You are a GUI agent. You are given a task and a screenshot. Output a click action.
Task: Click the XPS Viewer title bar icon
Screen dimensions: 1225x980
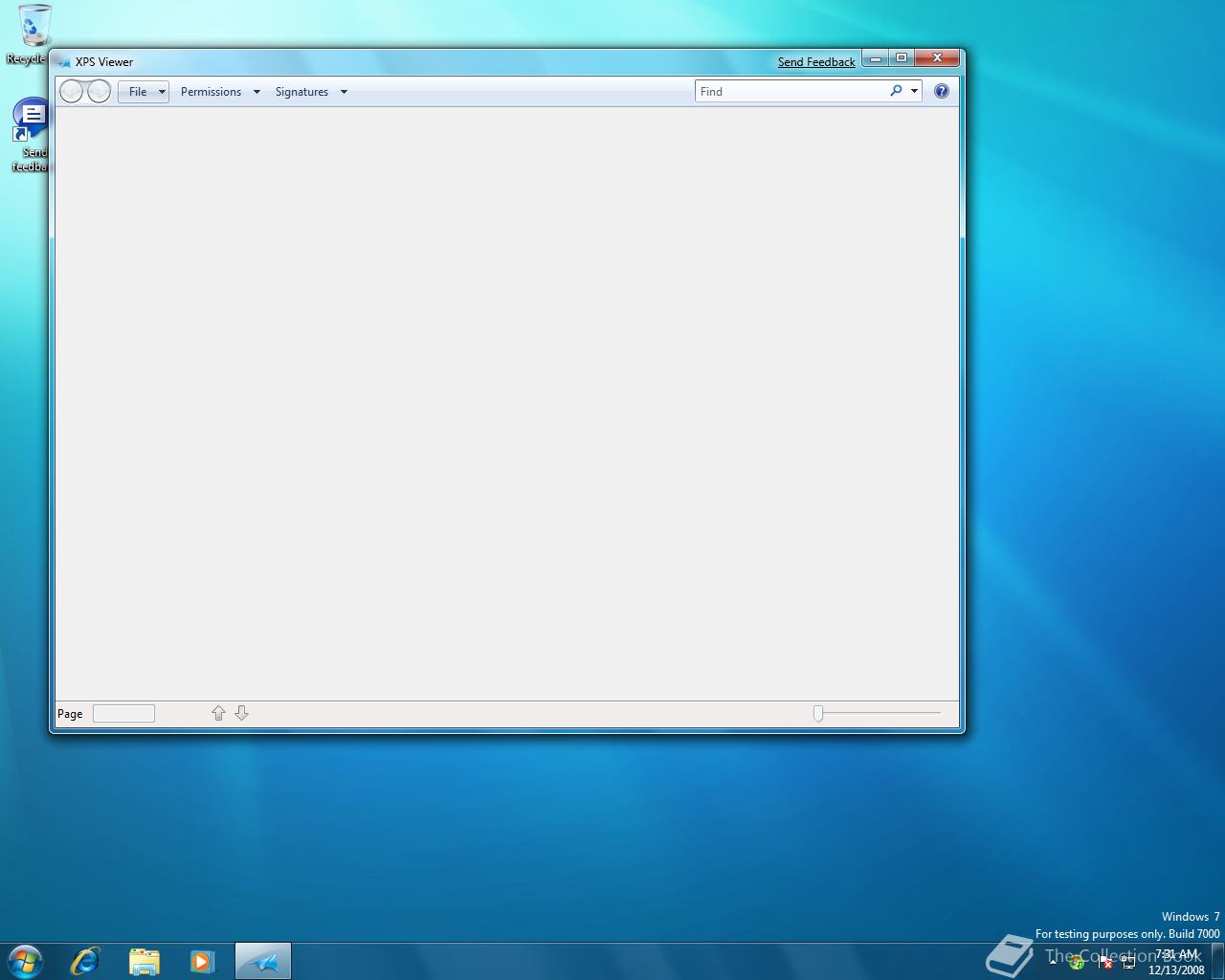(x=64, y=62)
